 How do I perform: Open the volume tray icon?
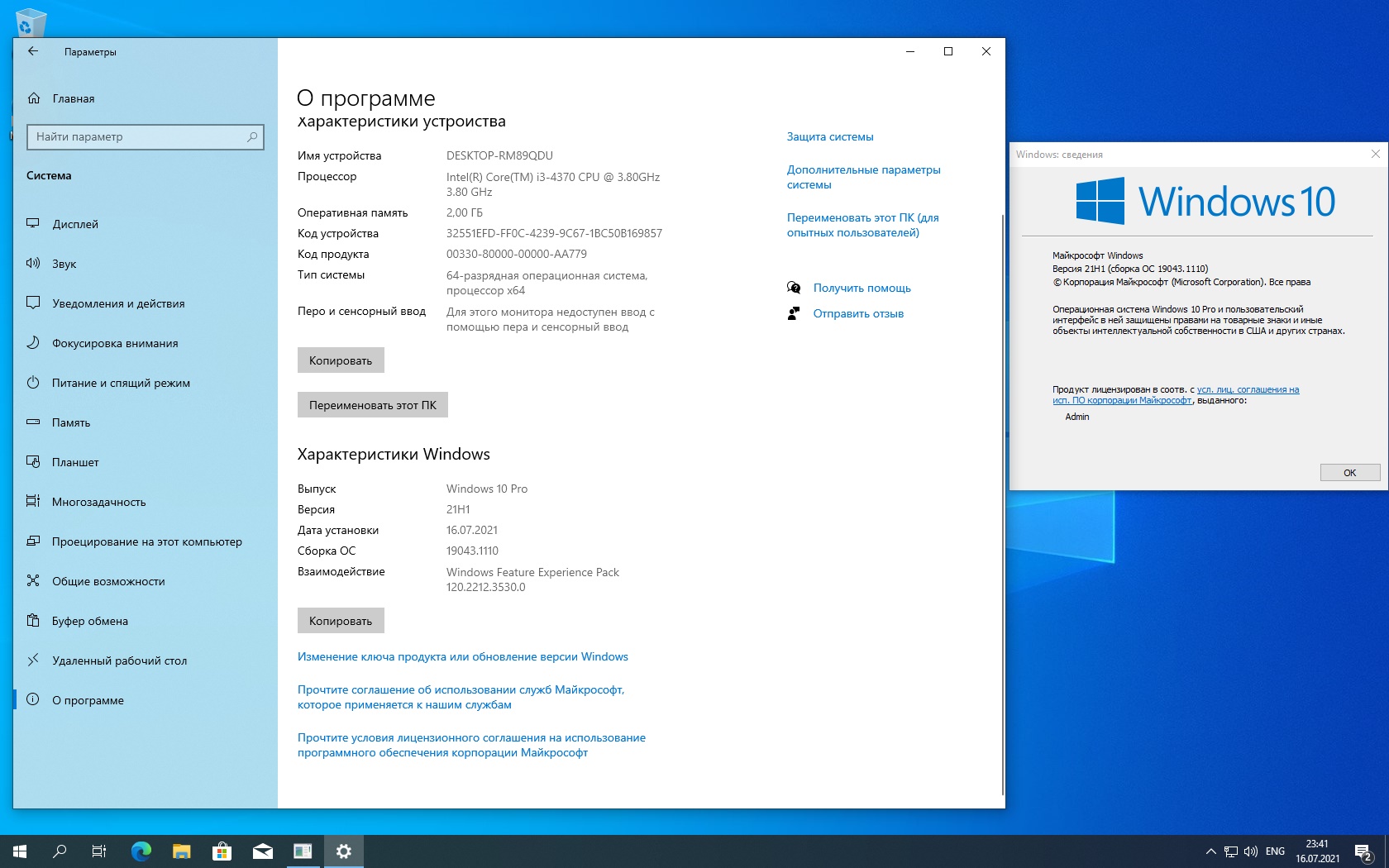pyautogui.click(x=1251, y=851)
